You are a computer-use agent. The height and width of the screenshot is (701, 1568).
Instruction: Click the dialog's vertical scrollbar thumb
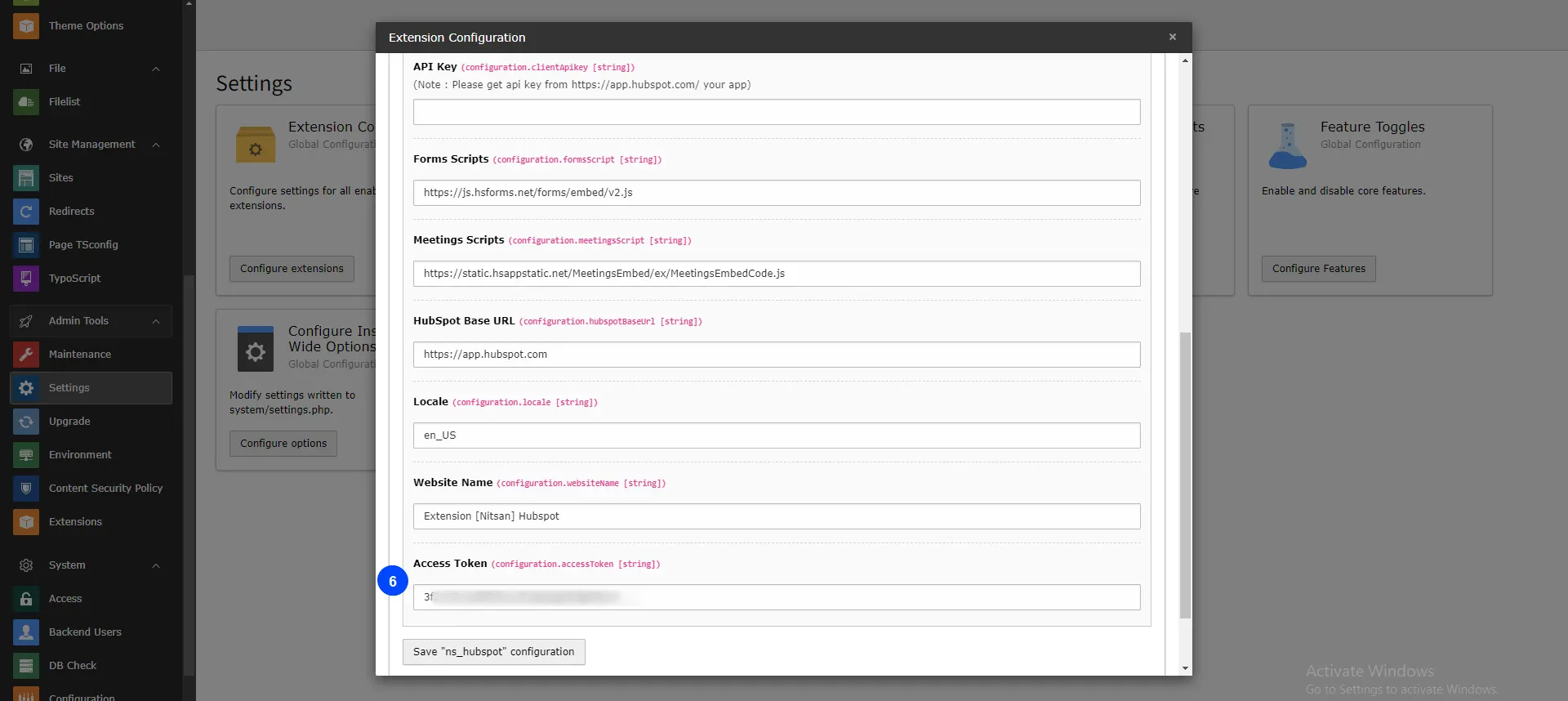pyautogui.click(x=1185, y=476)
